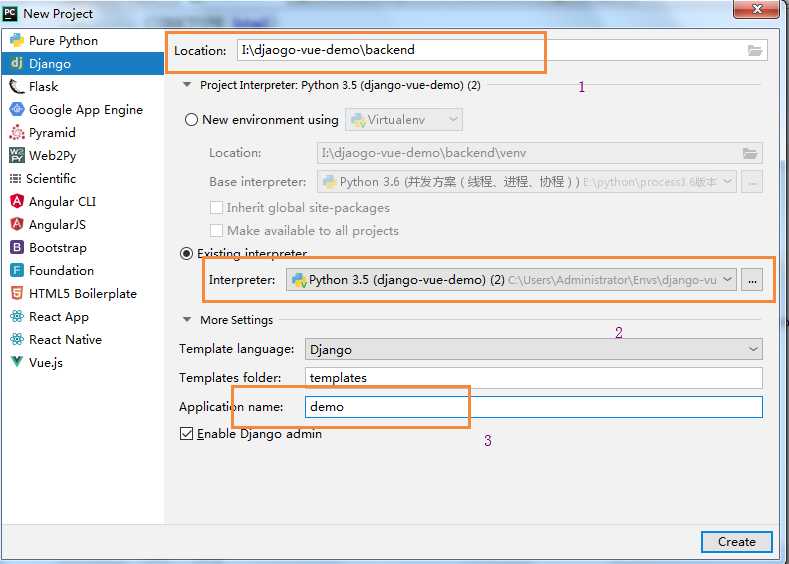
Task: Select Existing interpreter radio button
Action: [186, 253]
